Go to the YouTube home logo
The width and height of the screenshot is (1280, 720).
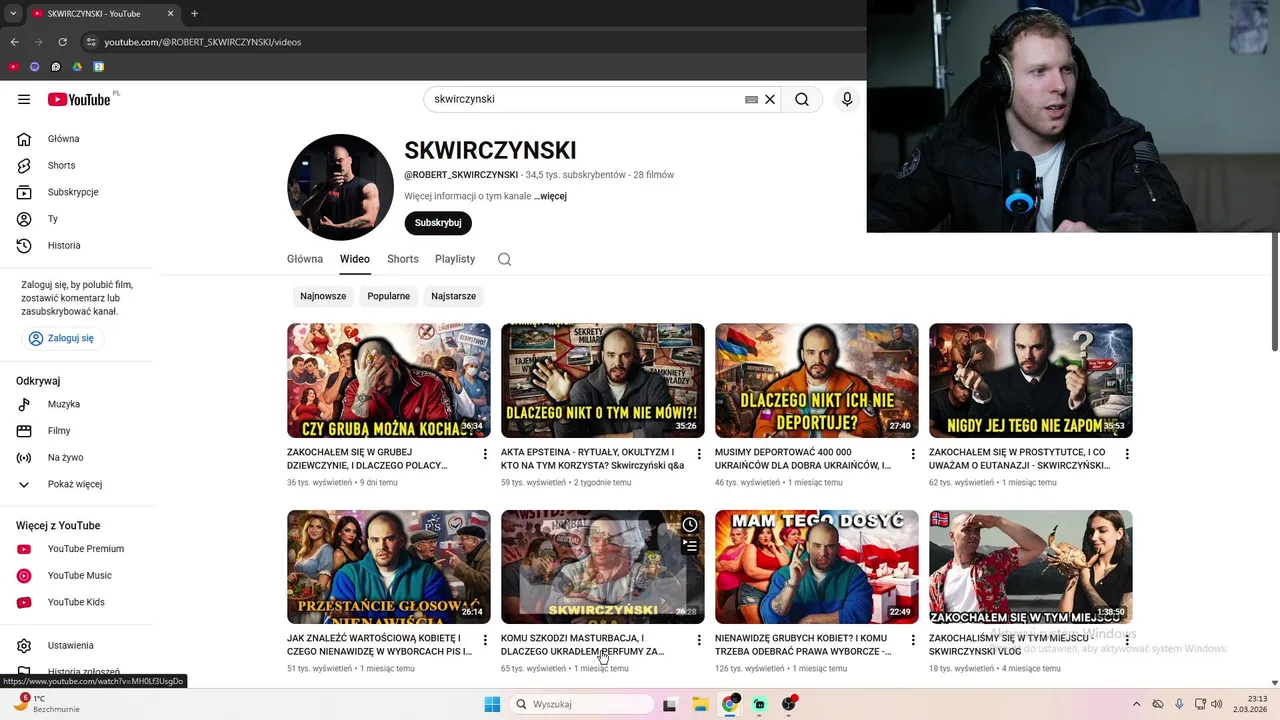point(79,99)
